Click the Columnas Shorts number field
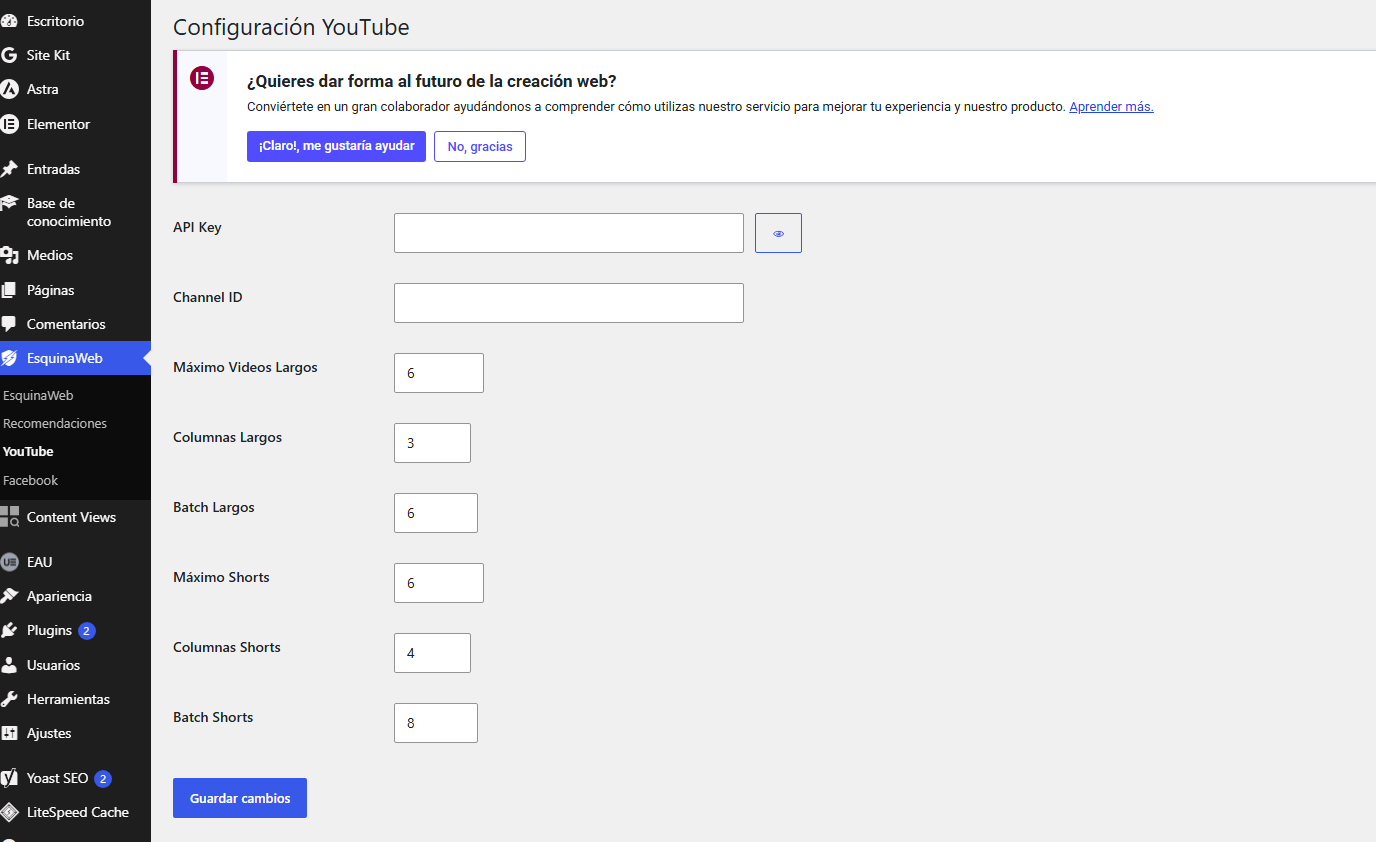 (x=432, y=653)
